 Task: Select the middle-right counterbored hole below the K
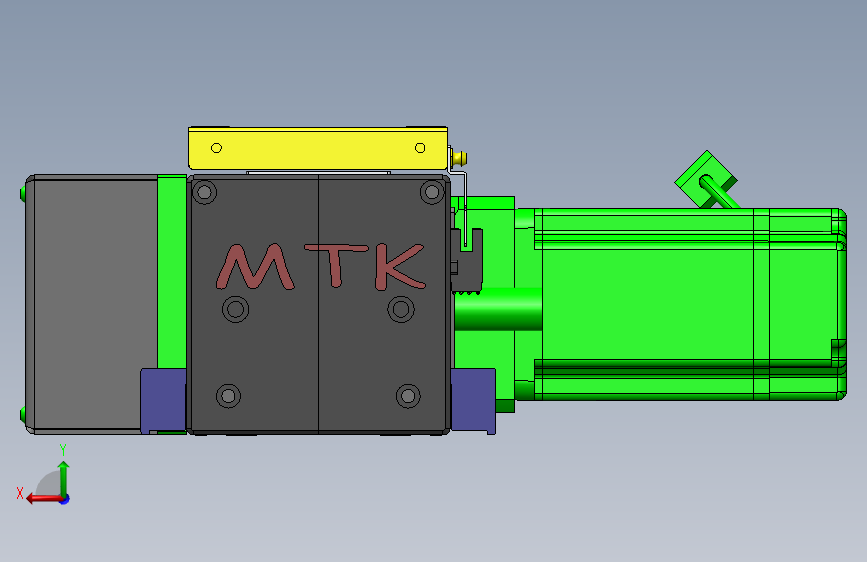pos(401,309)
